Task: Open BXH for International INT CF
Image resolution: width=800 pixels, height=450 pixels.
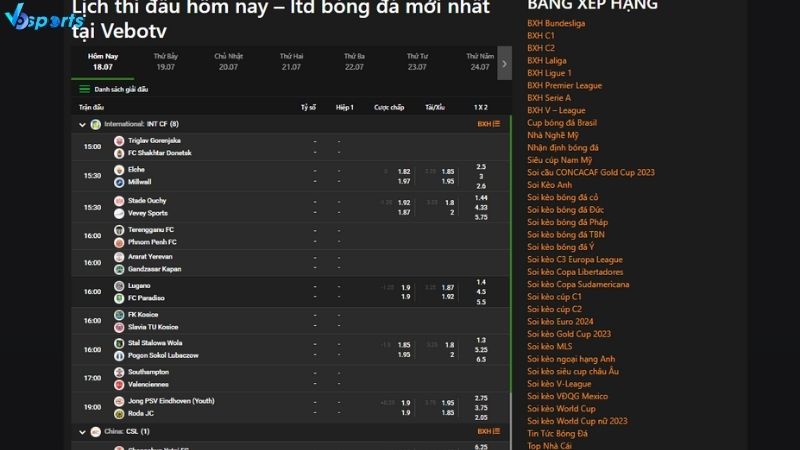Action: [x=488, y=124]
